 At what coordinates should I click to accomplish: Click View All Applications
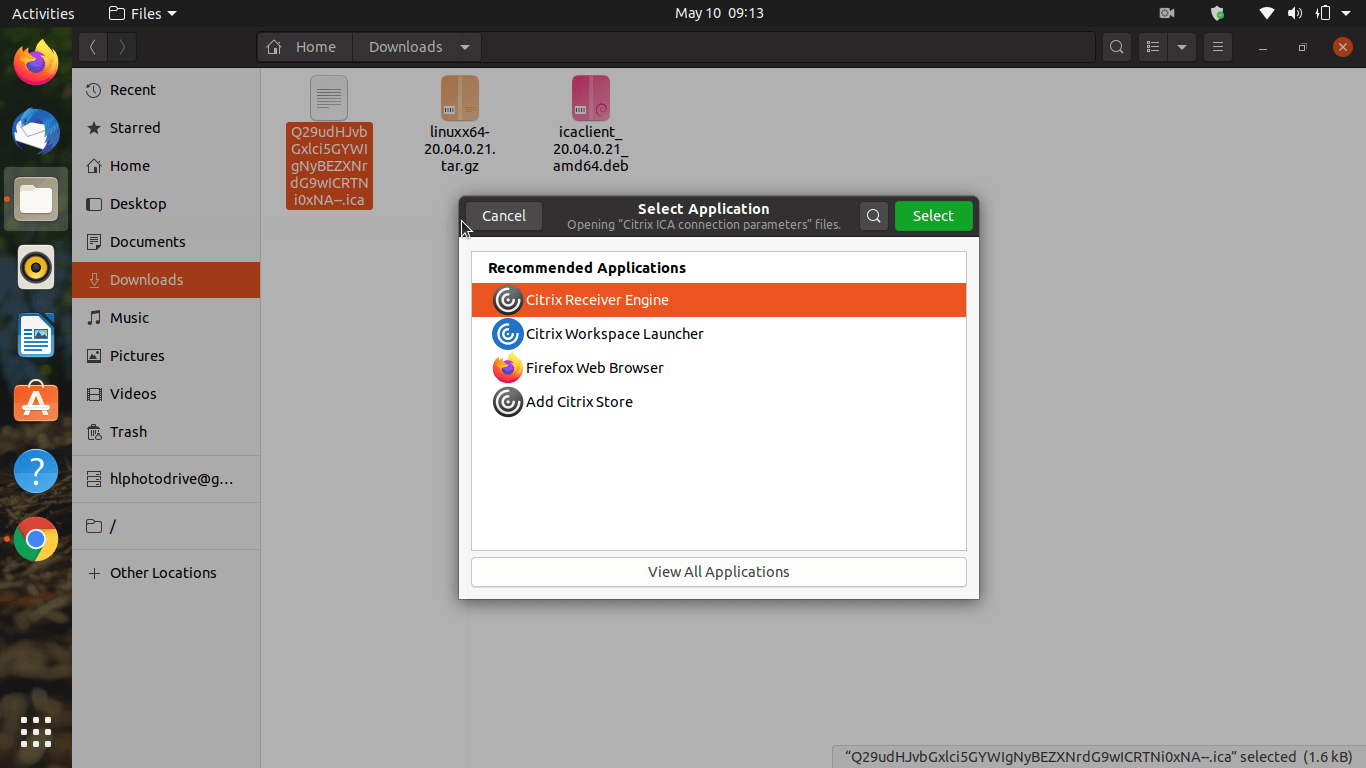pyautogui.click(x=719, y=572)
